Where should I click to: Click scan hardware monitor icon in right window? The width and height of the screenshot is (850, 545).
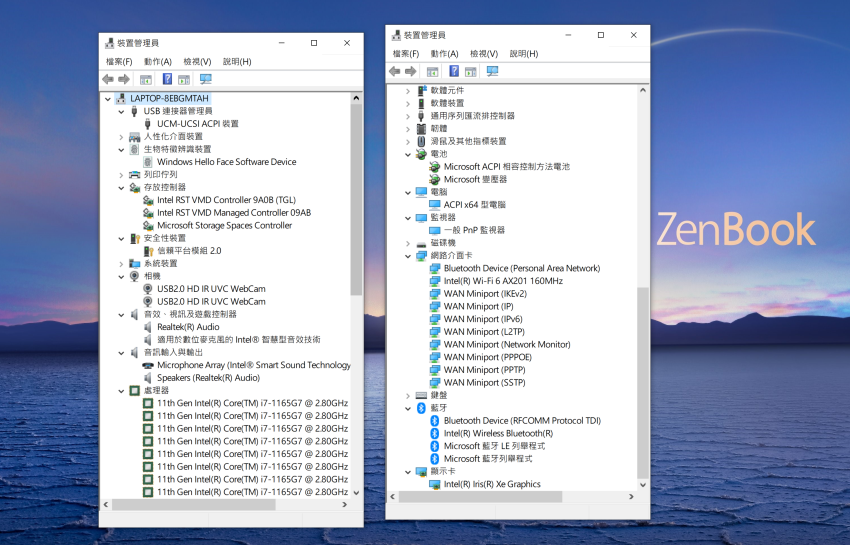tap(492, 71)
